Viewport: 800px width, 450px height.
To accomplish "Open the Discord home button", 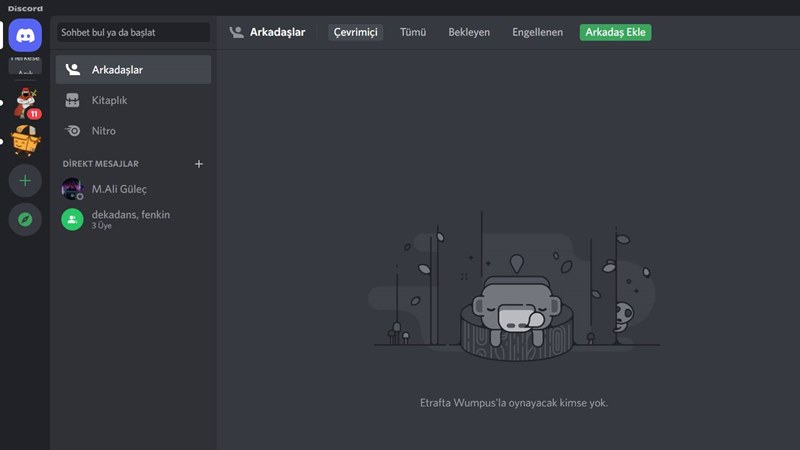I will click(25, 35).
